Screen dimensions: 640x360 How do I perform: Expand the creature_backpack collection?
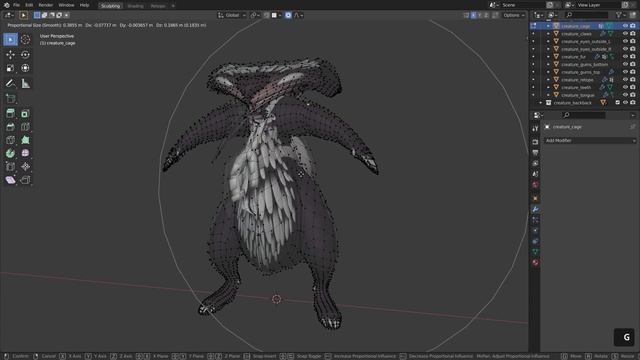(541, 102)
